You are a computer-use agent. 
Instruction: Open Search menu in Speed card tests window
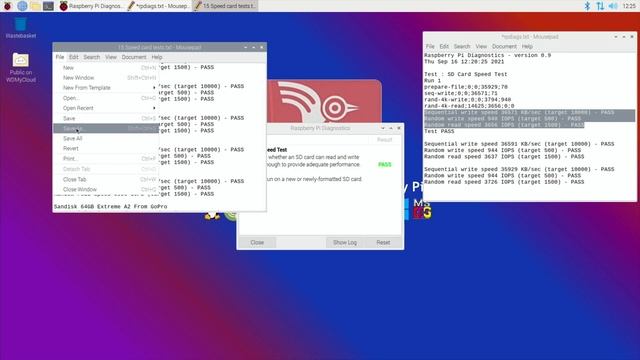91,57
